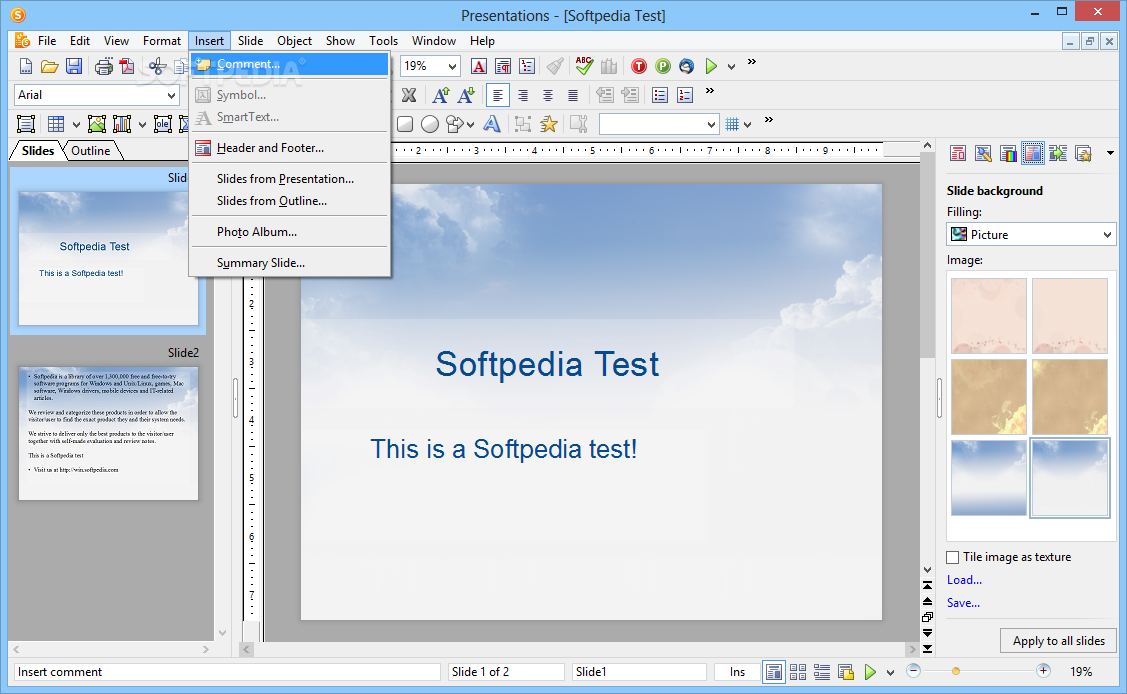Export to PDF using the PDF icon
Image resolution: width=1127 pixels, height=694 pixels.
pyautogui.click(x=127, y=67)
